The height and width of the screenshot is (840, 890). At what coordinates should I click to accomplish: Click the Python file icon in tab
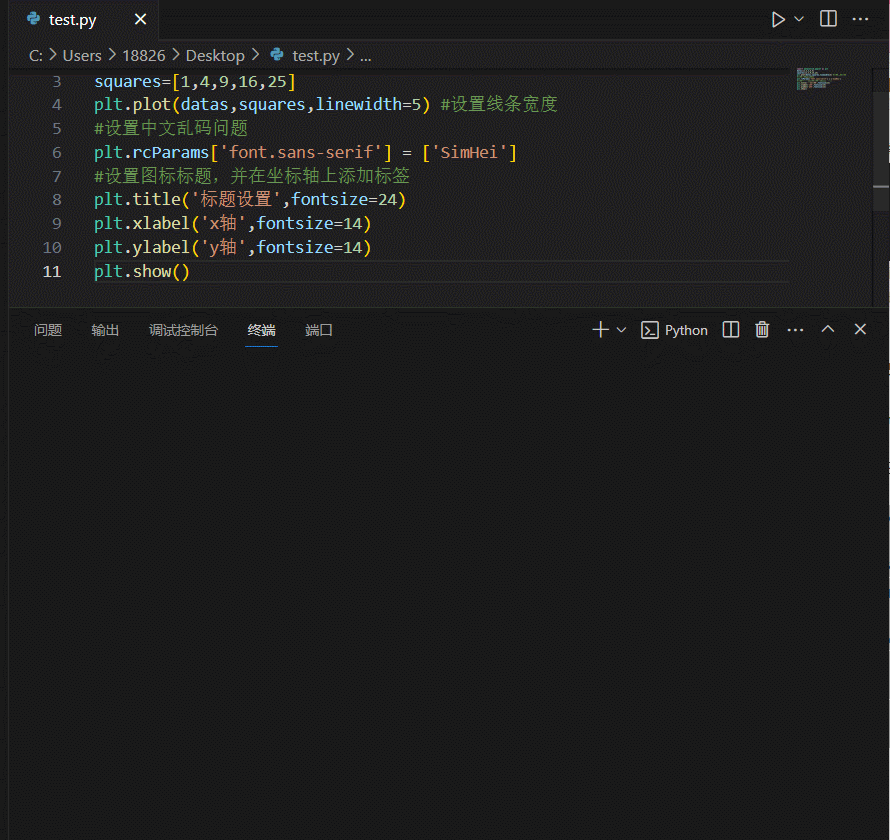(33, 19)
